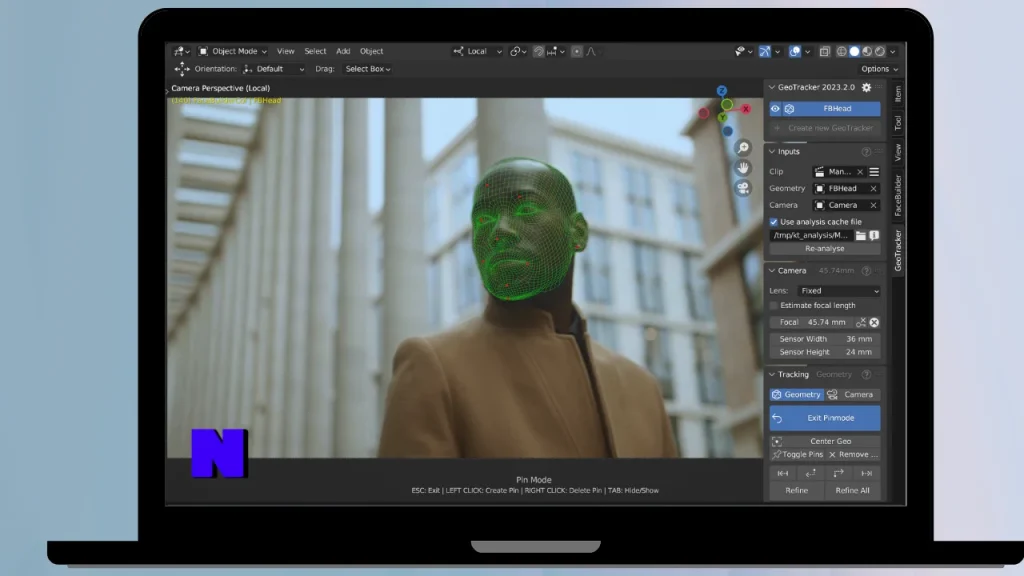The image size is (1024, 576).
Task: Clear the Clip field with X
Action: click(860, 172)
